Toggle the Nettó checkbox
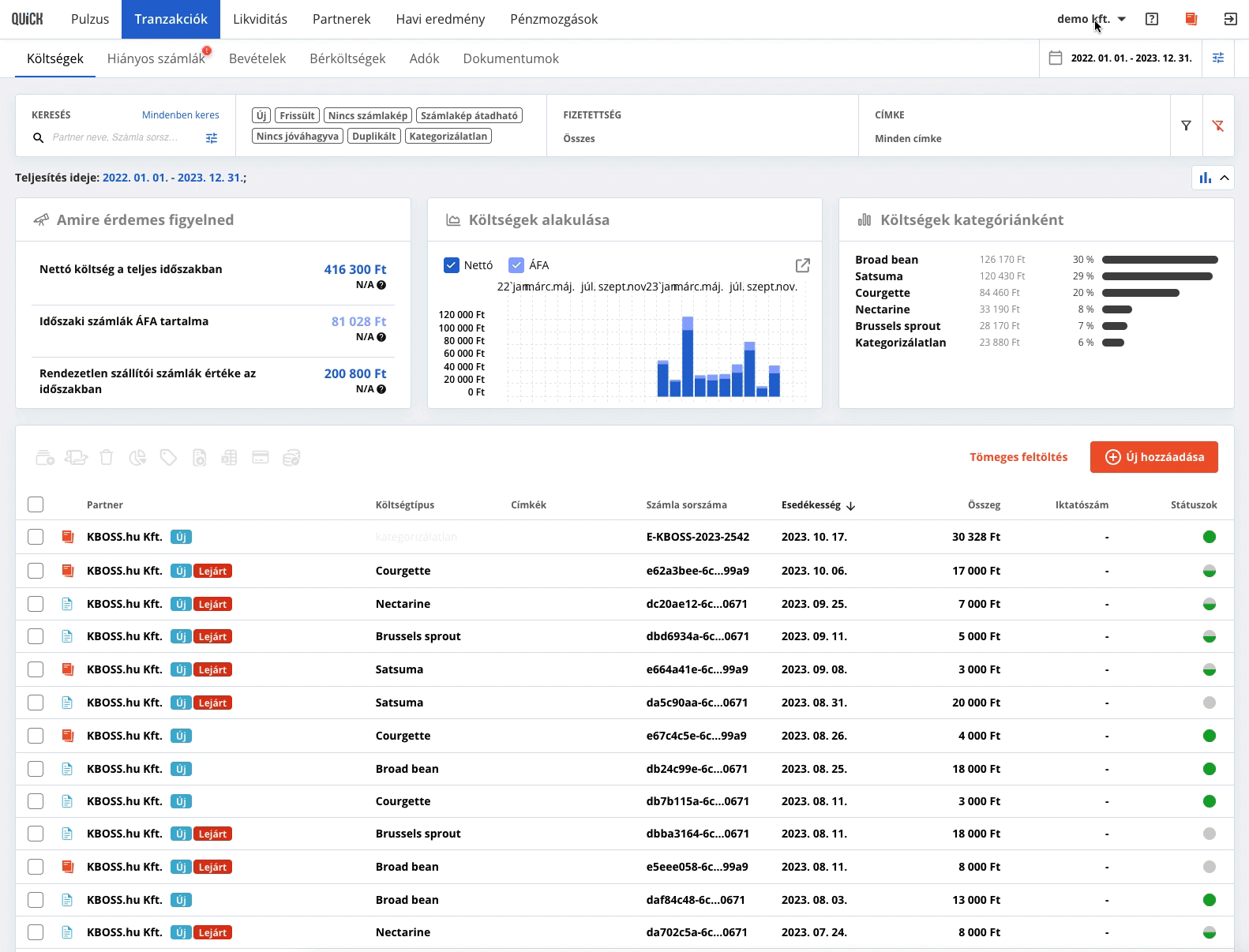 (452, 265)
